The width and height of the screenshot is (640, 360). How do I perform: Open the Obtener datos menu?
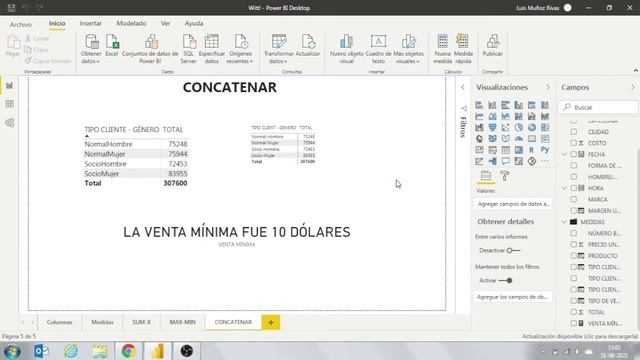(91, 49)
